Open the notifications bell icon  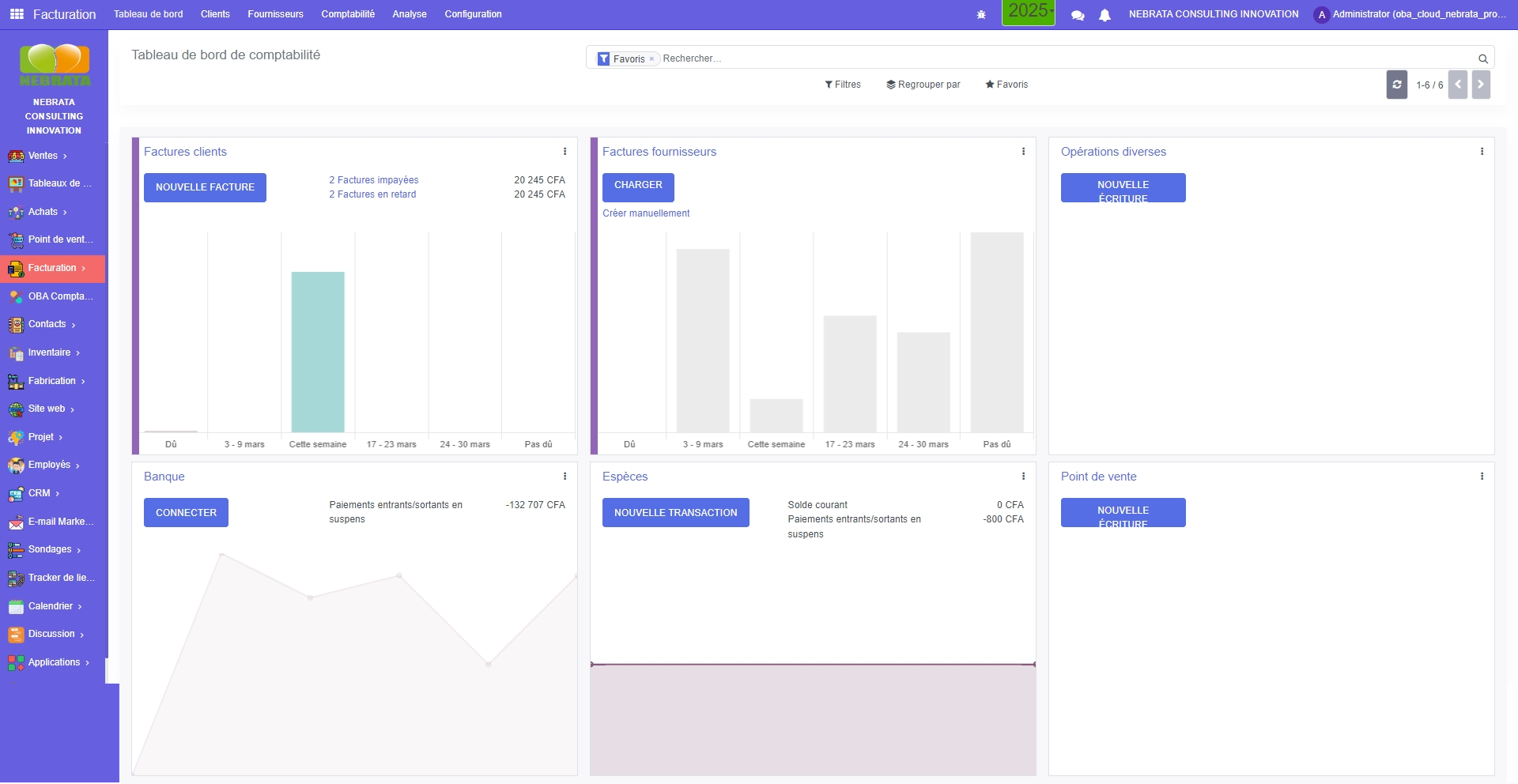(x=1105, y=15)
